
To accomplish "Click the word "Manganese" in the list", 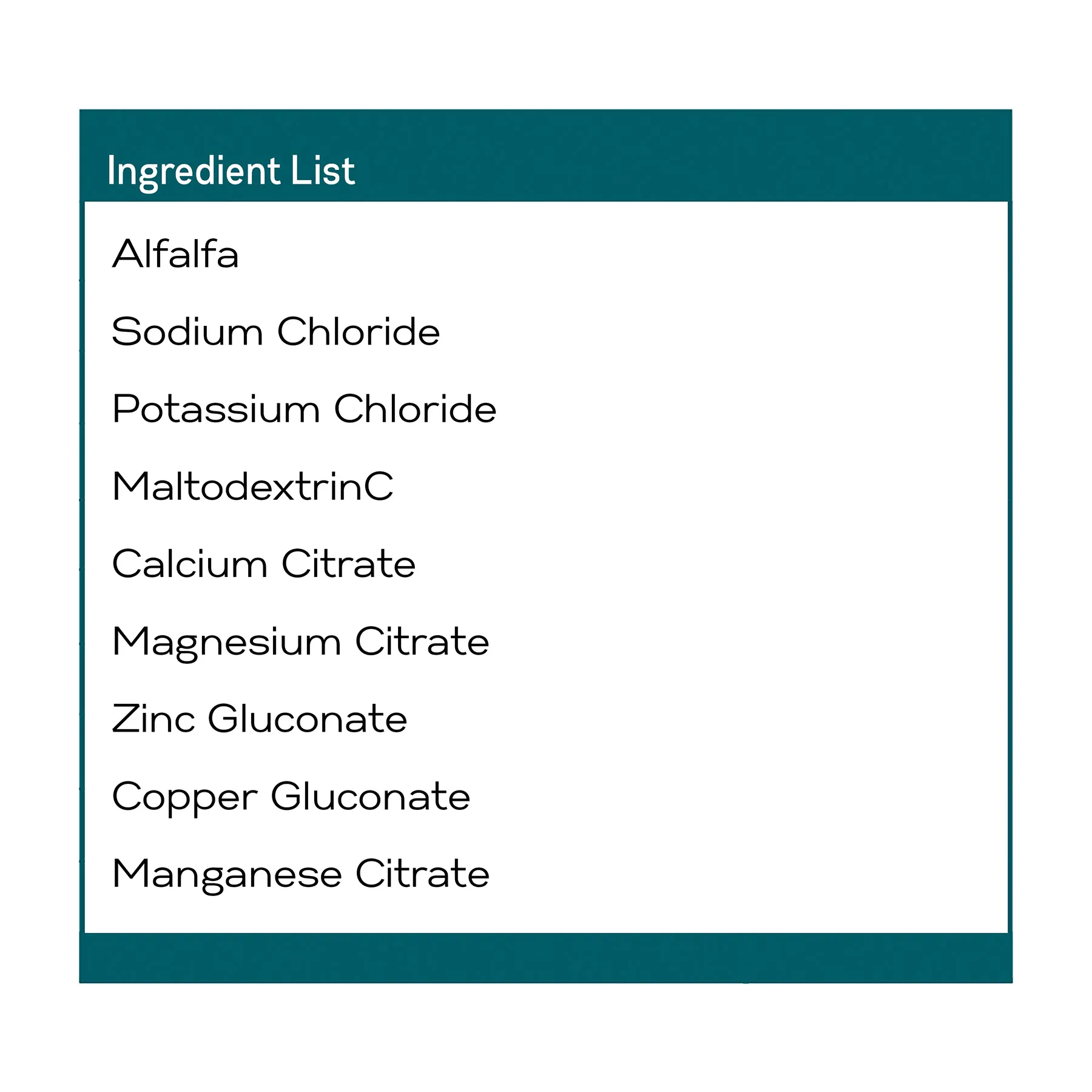I will [227, 874].
